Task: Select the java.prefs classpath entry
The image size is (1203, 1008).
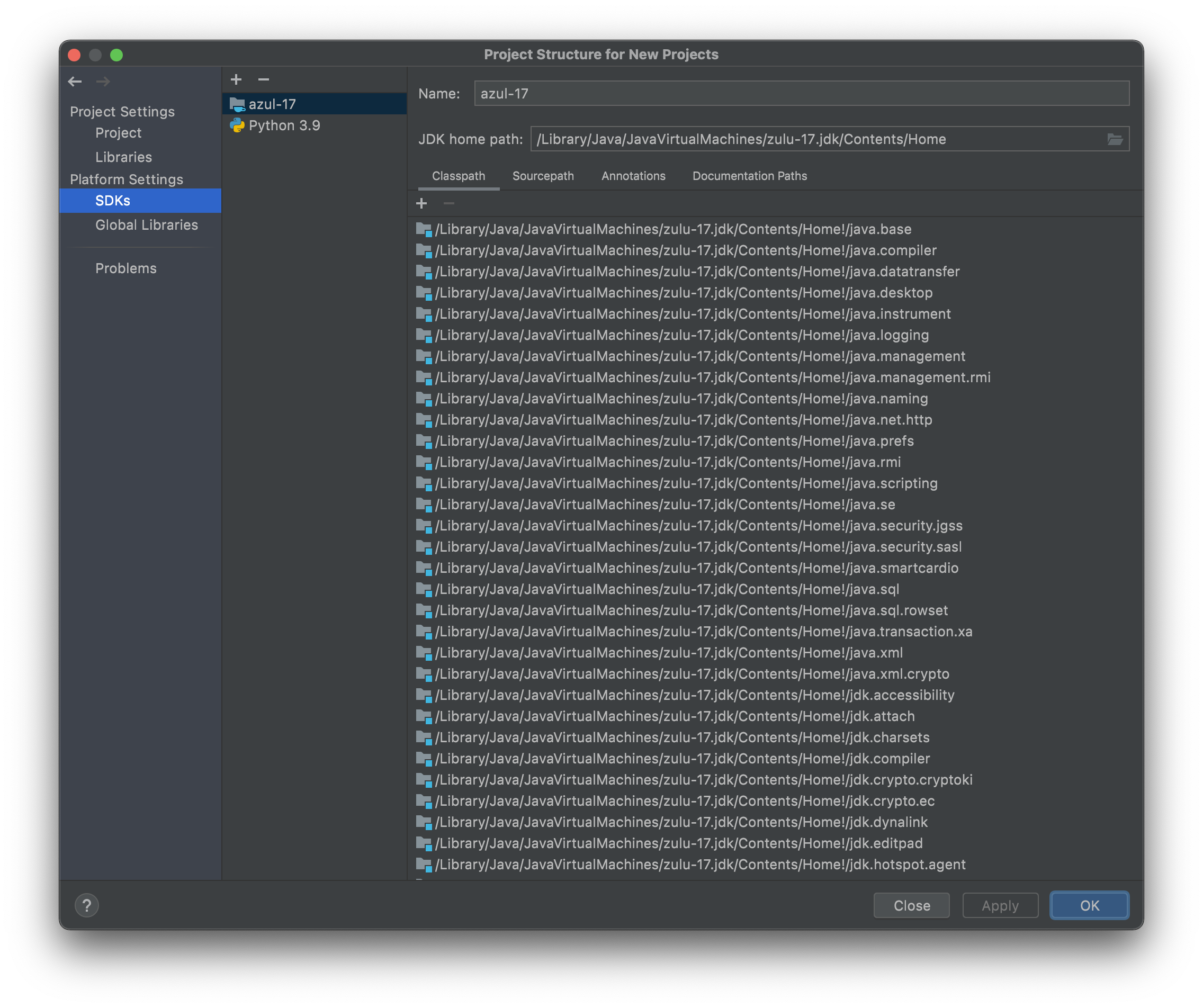Action: tap(775, 441)
